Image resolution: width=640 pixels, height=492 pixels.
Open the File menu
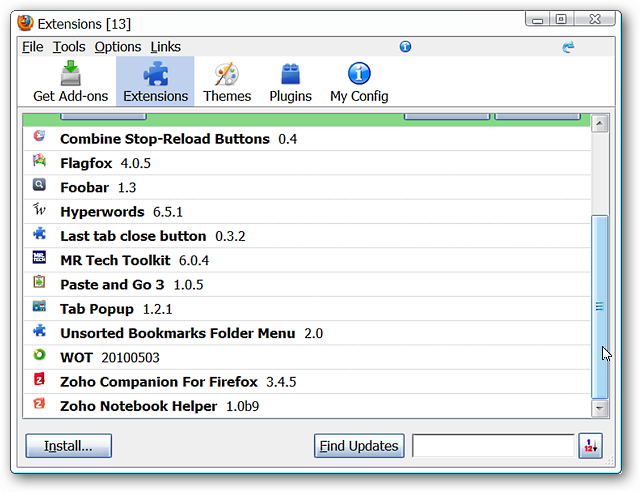33,47
